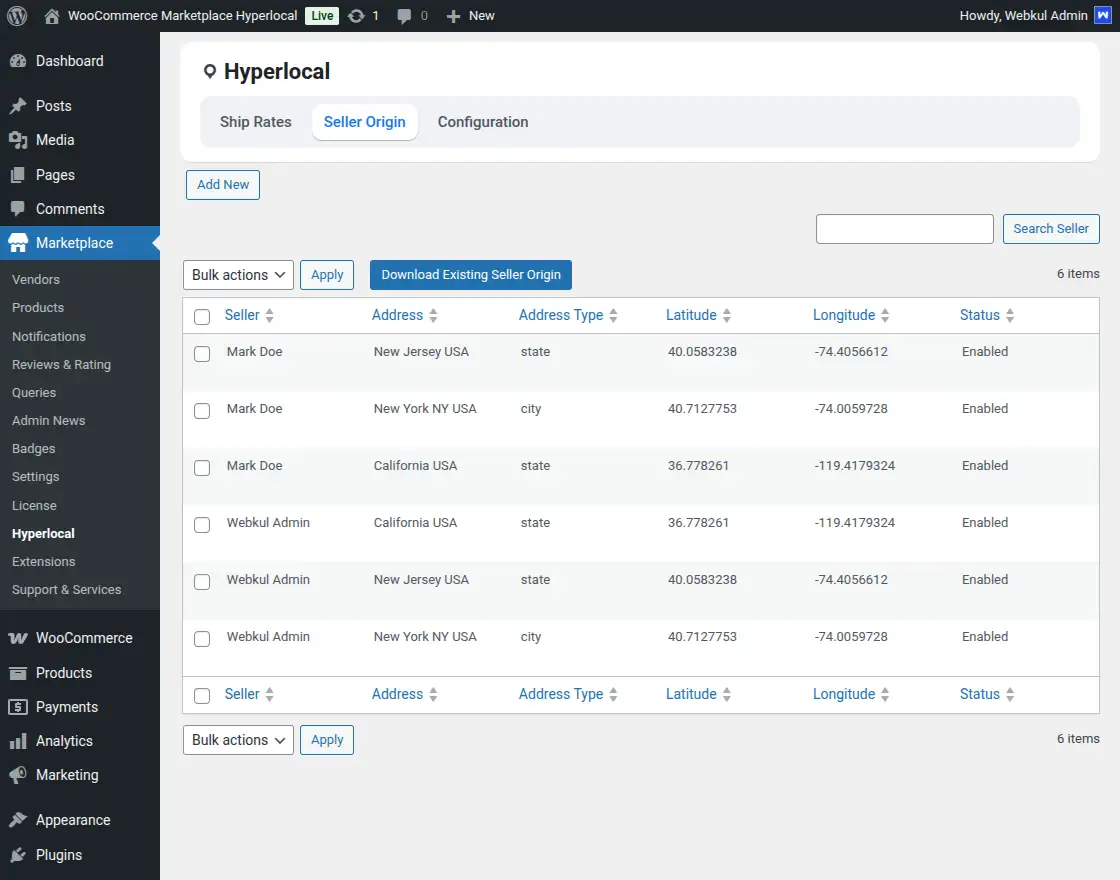Check Mark Doe New York row checkbox
This screenshot has width=1120, height=880.
(x=202, y=411)
